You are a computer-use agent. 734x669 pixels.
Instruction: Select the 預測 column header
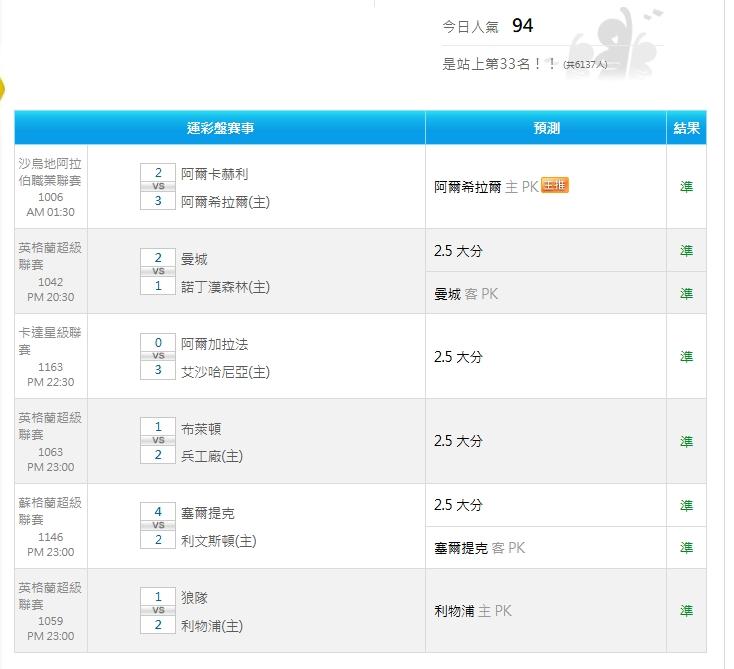(546, 128)
